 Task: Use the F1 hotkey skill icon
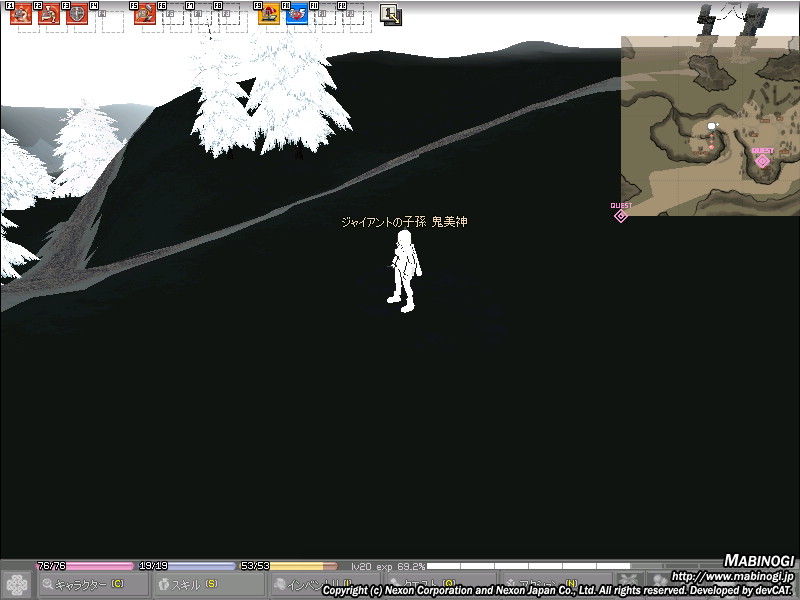coord(21,14)
